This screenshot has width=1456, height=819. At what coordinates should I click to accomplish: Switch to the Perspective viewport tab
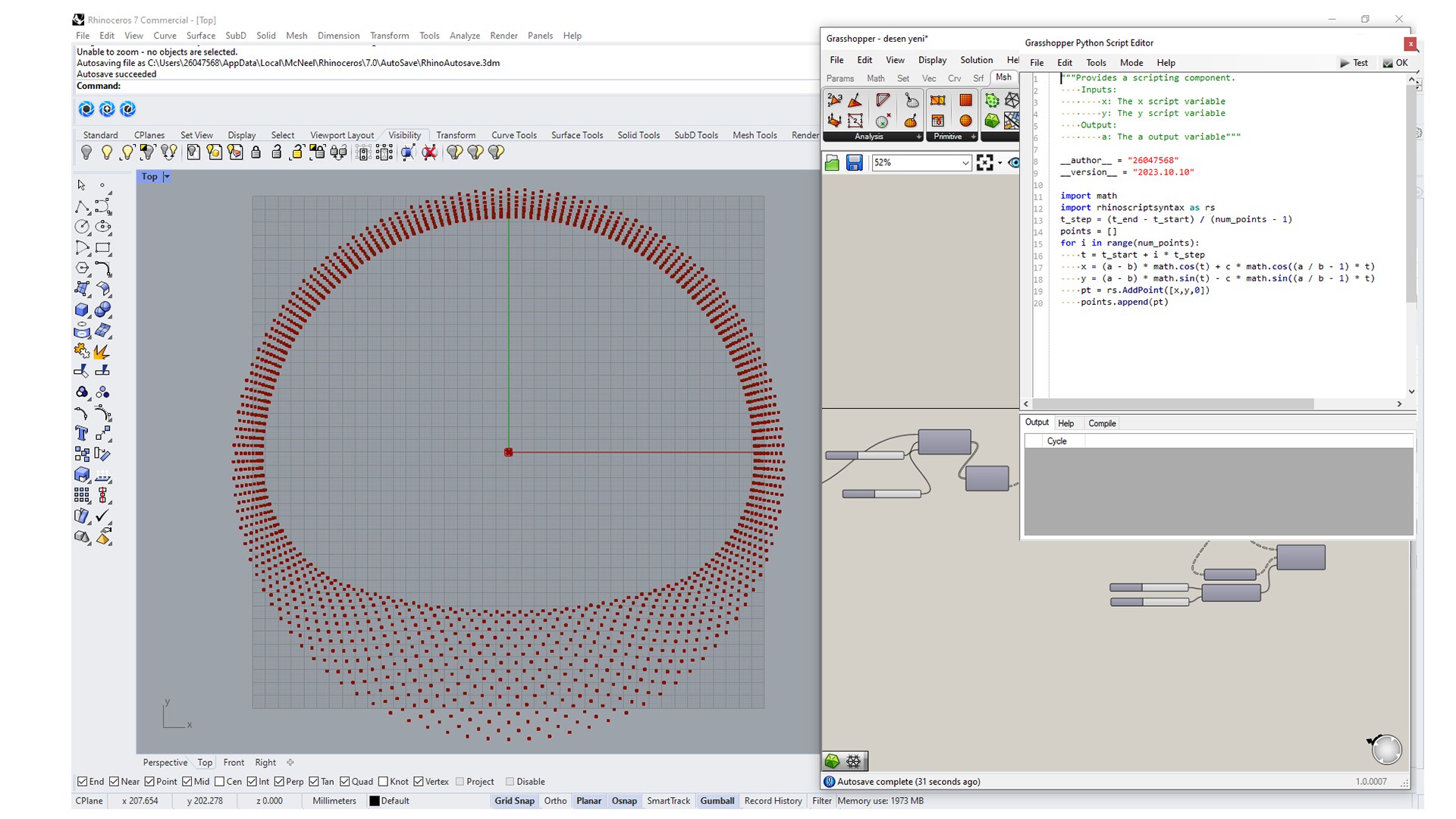(165, 763)
